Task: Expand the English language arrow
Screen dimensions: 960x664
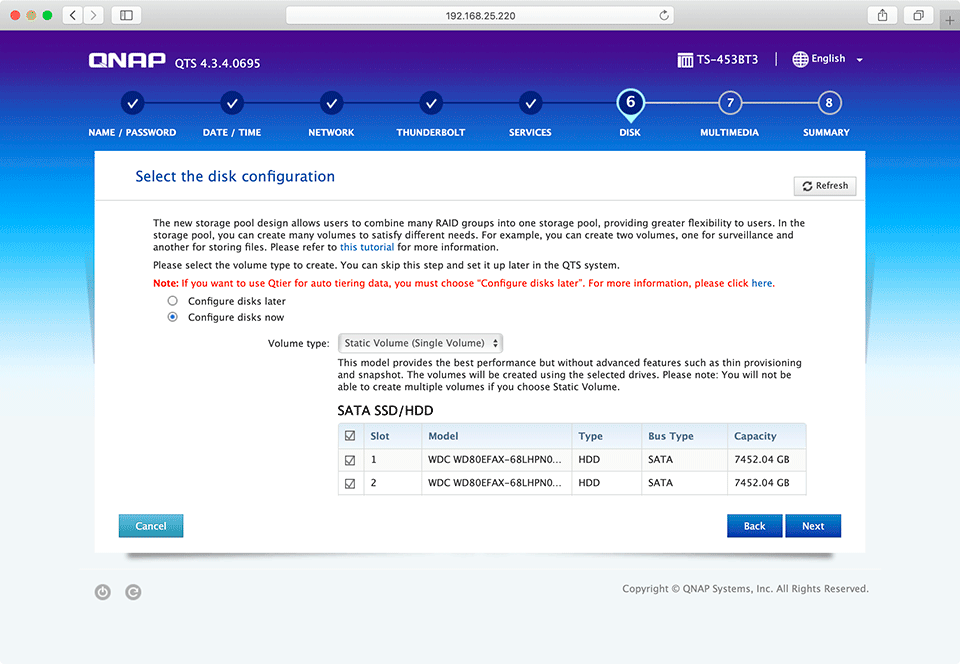Action: pyautogui.click(x=860, y=60)
